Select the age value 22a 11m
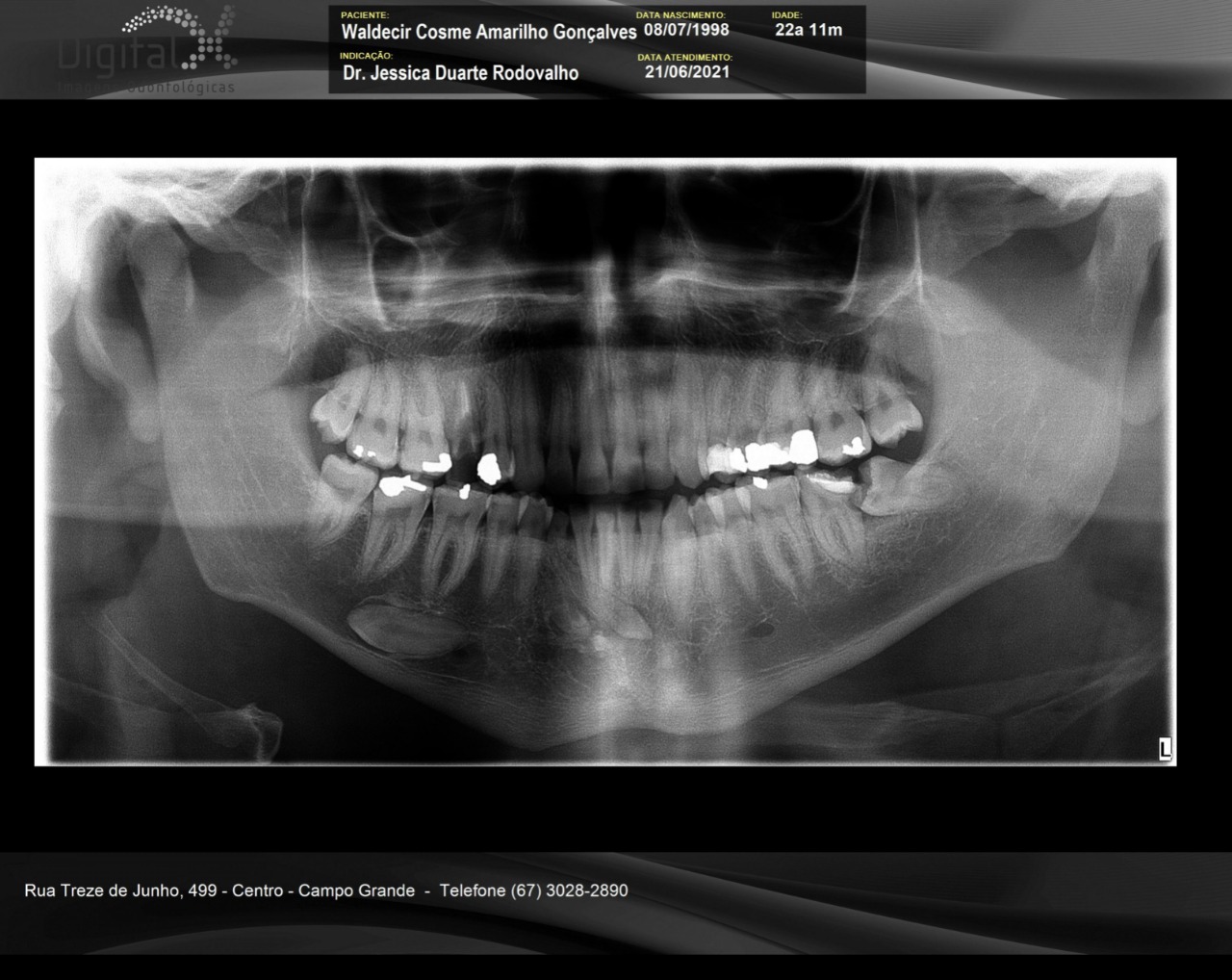 808,30
